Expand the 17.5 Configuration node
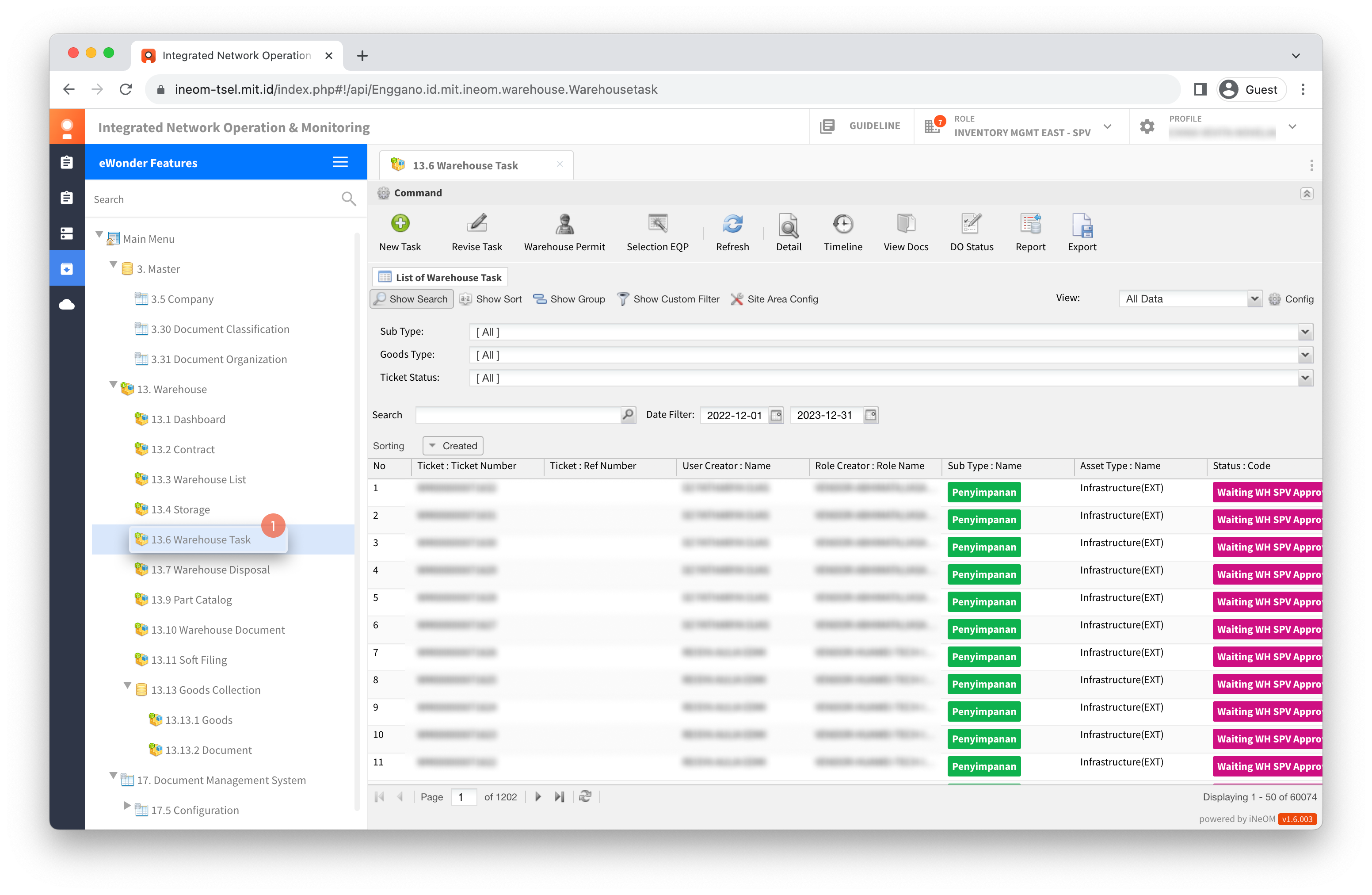This screenshot has width=1372, height=895. [x=127, y=806]
